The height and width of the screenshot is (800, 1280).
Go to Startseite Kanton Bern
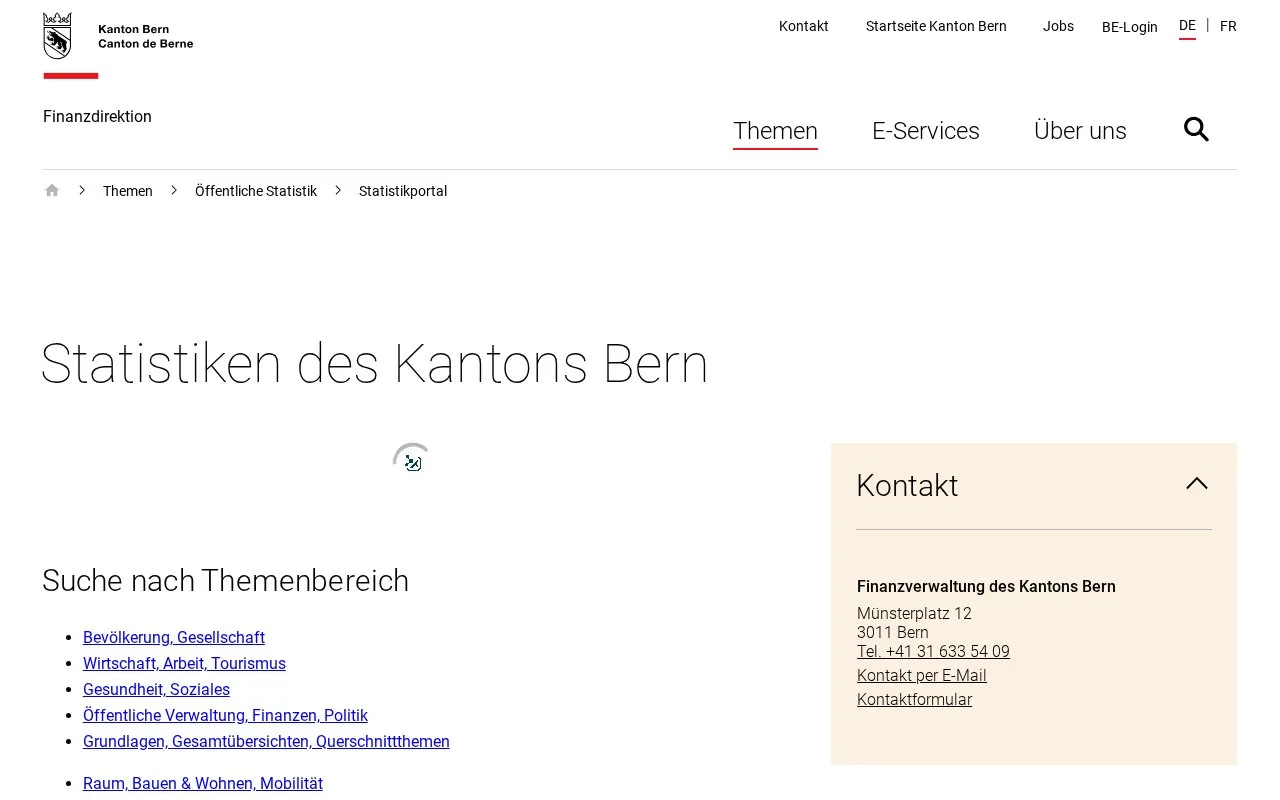click(936, 26)
